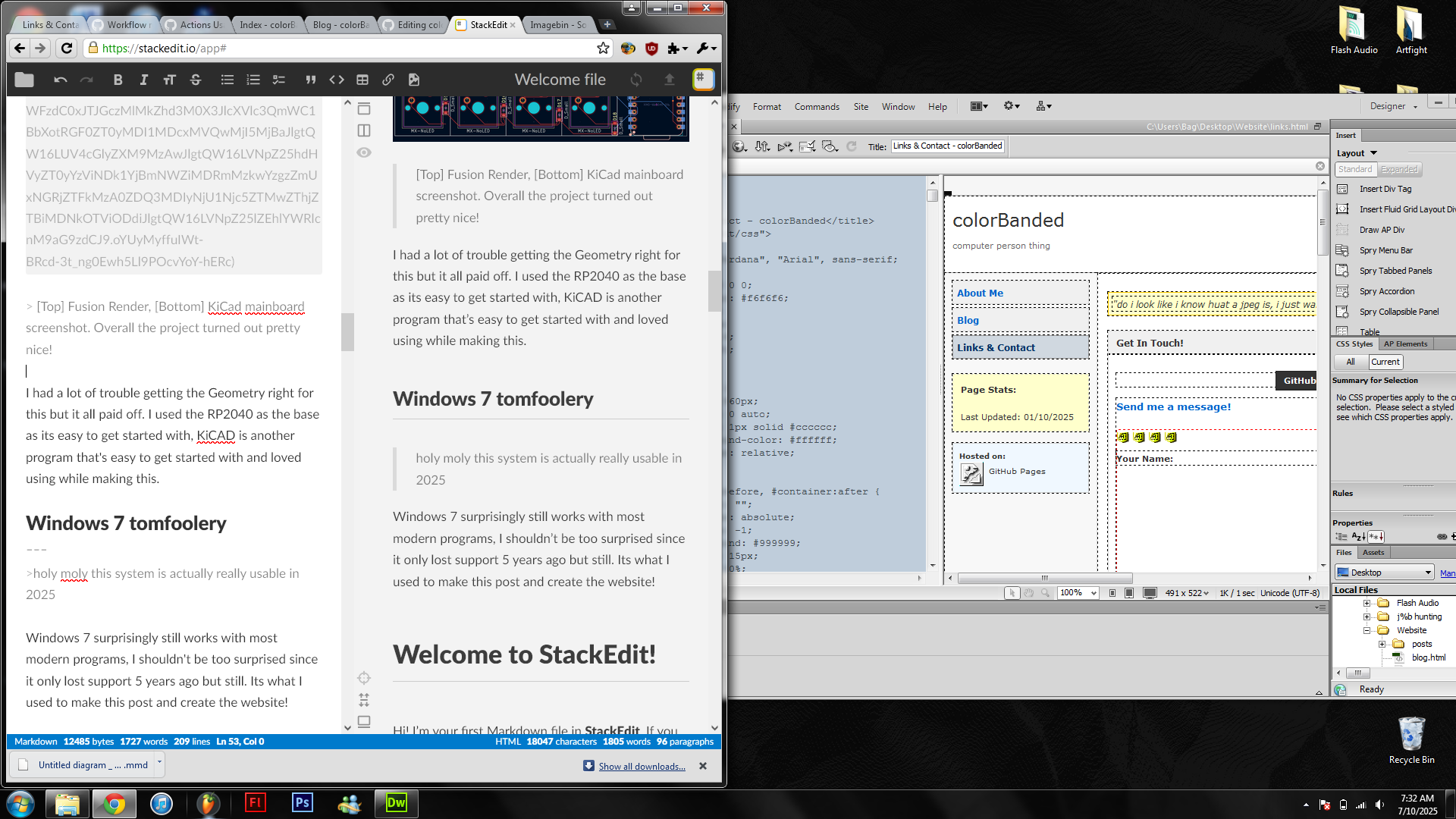
Task: Open Chrome wrench settings menu
Action: click(x=706, y=49)
